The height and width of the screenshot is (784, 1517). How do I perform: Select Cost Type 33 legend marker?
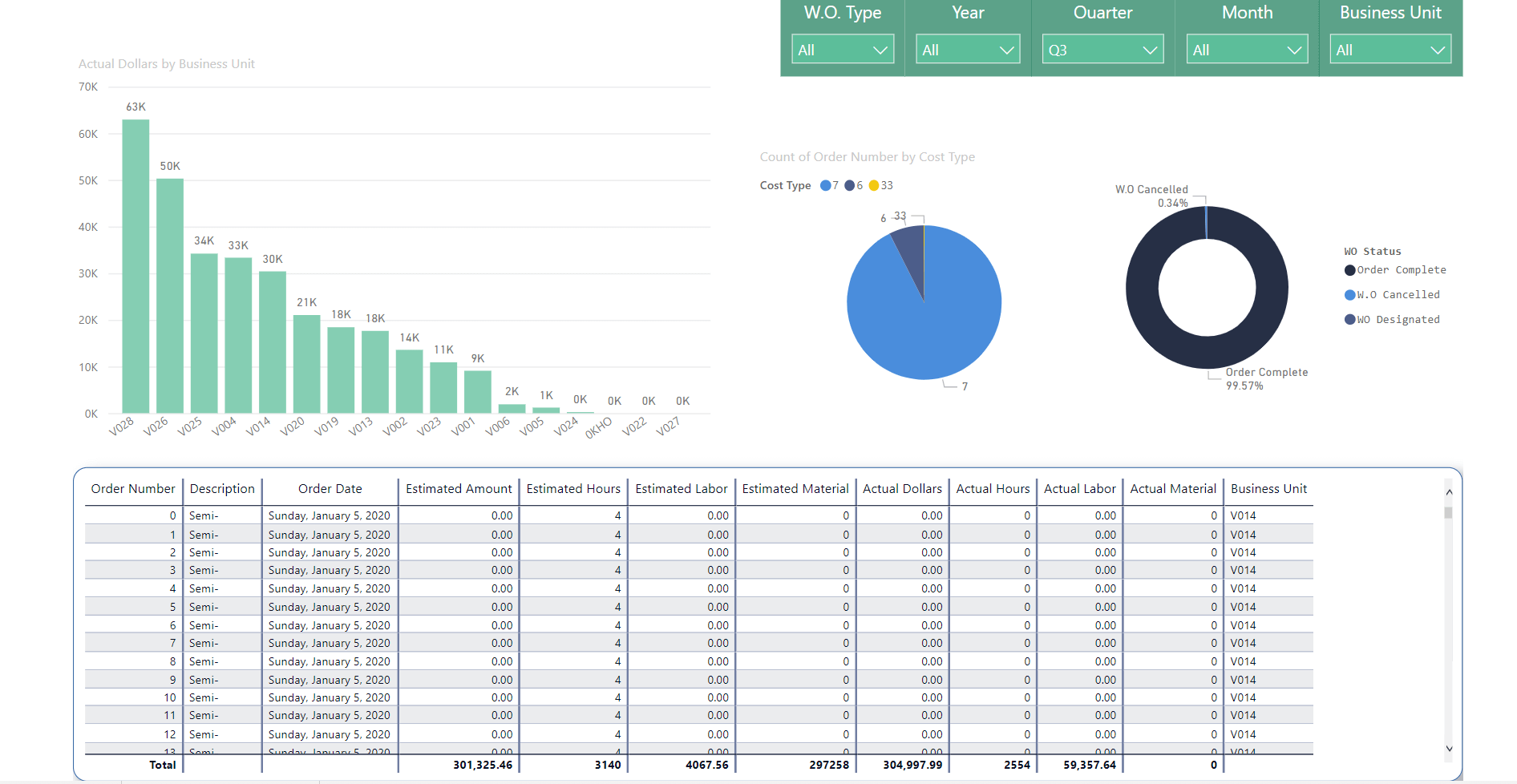(x=874, y=185)
